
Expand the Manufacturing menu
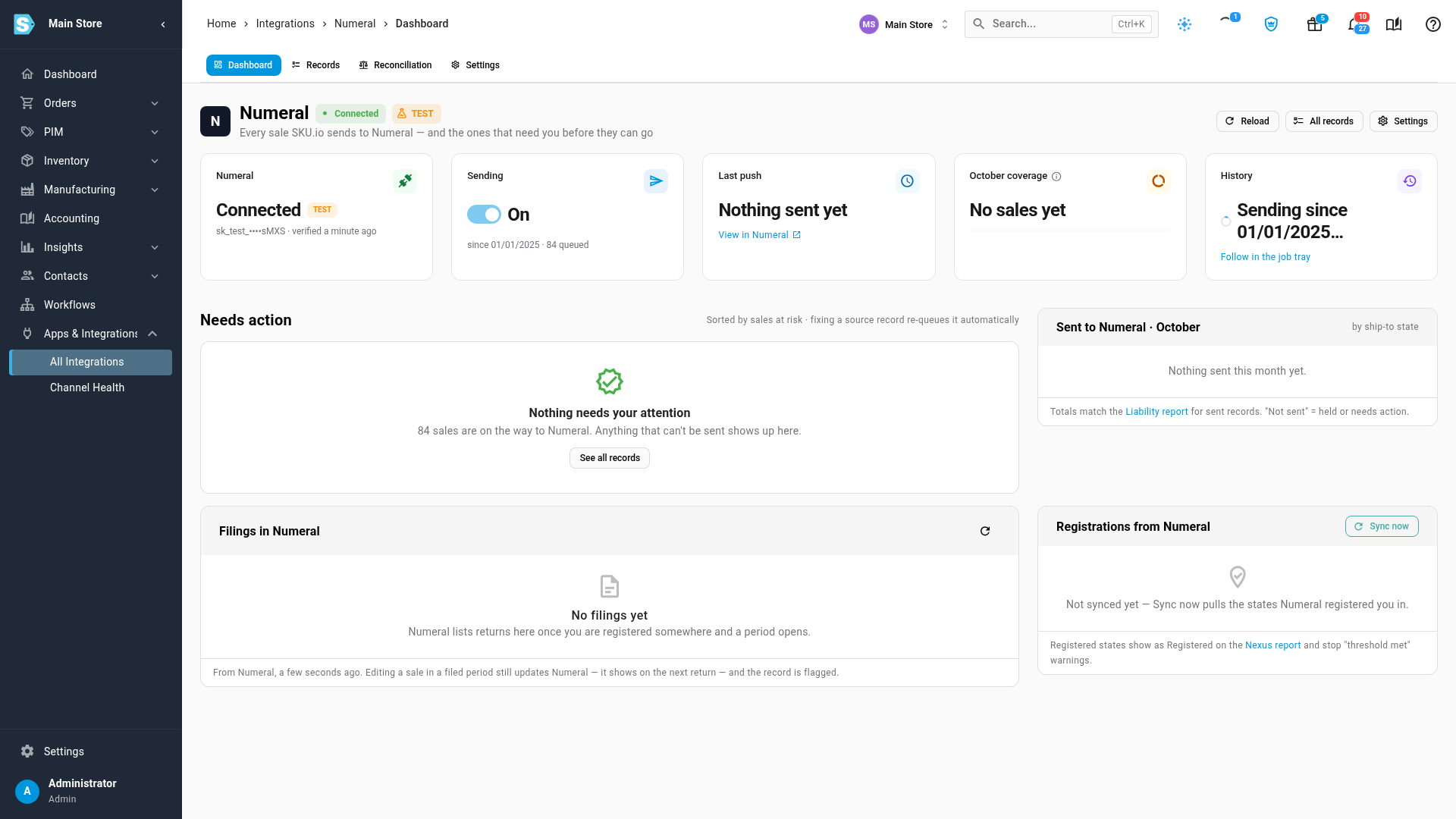click(x=91, y=190)
